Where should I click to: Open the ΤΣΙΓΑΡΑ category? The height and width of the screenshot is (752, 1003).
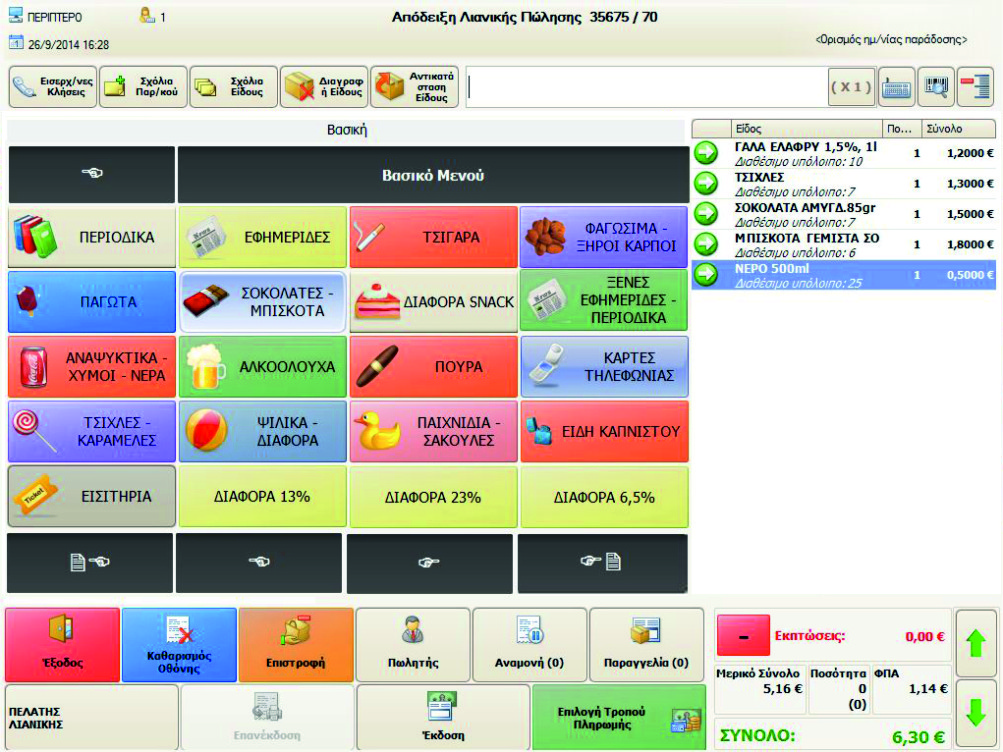click(x=433, y=237)
